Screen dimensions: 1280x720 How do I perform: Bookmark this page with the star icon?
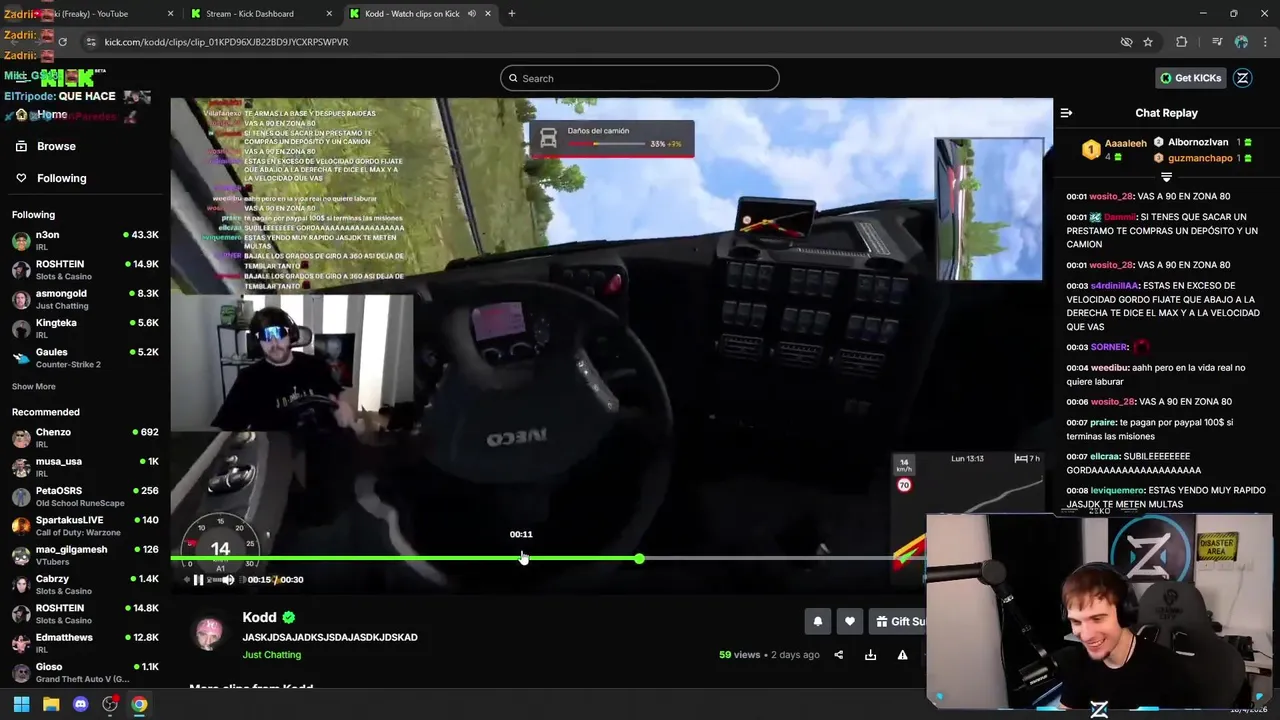click(1148, 42)
